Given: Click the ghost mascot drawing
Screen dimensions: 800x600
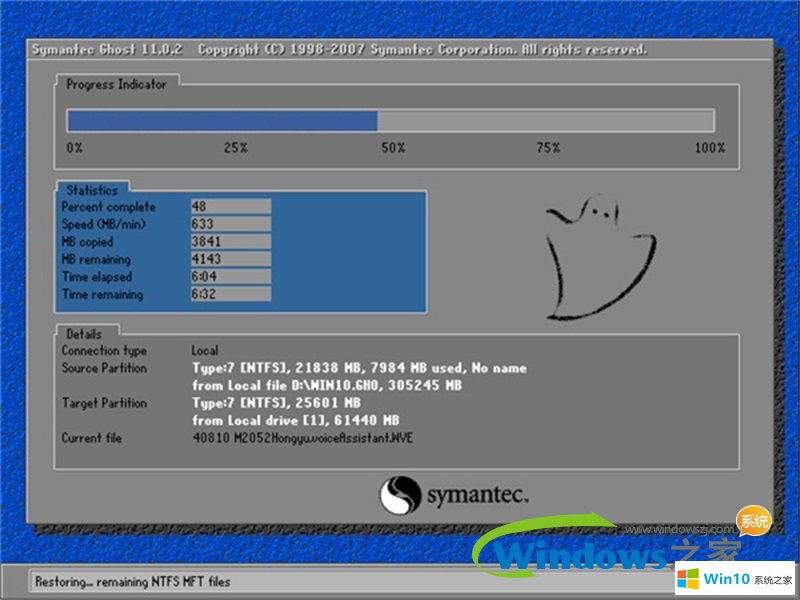Looking at the screenshot, I should [601, 257].
